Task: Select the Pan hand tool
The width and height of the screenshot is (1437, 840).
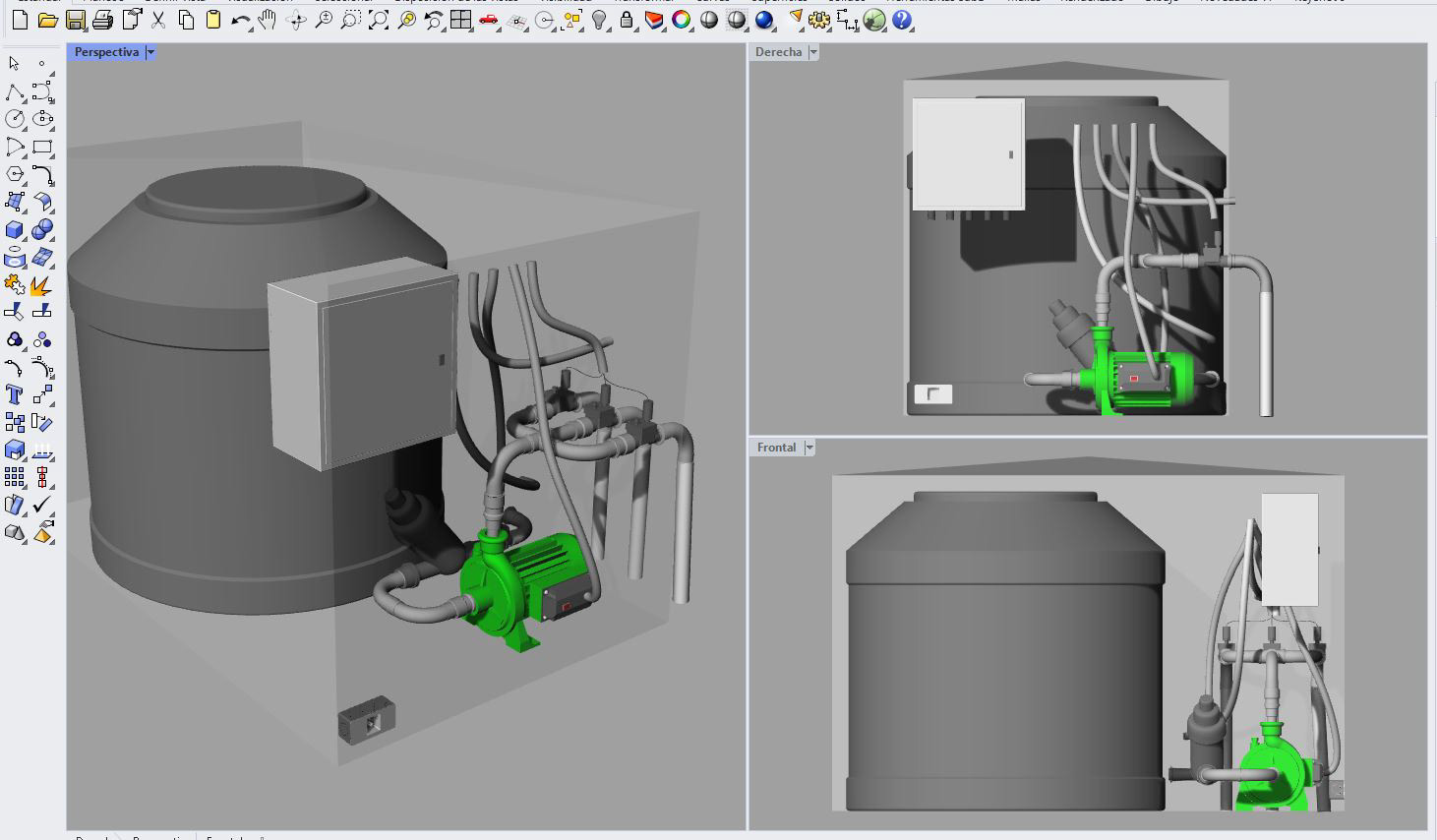Action: [x=268, y=20]
